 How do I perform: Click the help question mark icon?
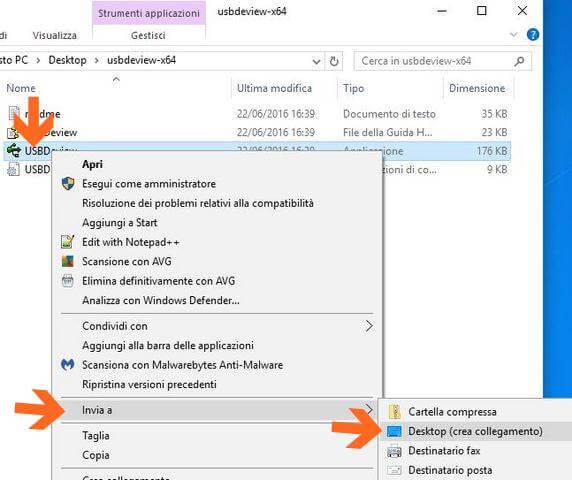[533, 35]
